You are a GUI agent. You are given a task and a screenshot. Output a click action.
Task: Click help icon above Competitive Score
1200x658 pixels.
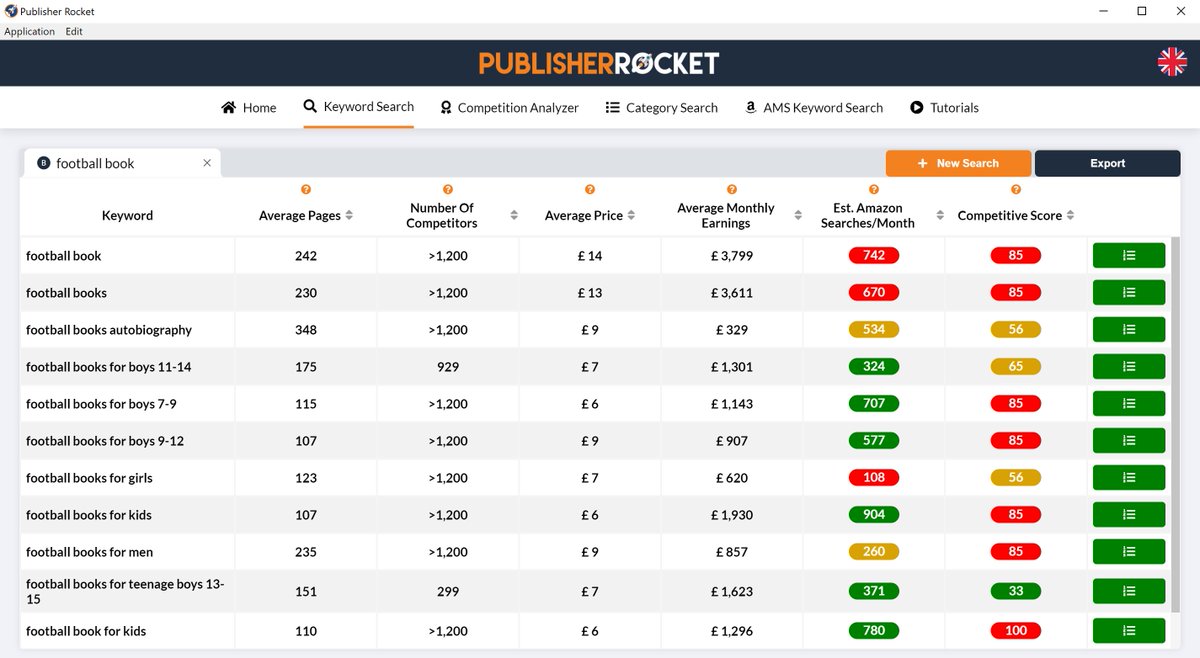click(x=1016, y=190)
